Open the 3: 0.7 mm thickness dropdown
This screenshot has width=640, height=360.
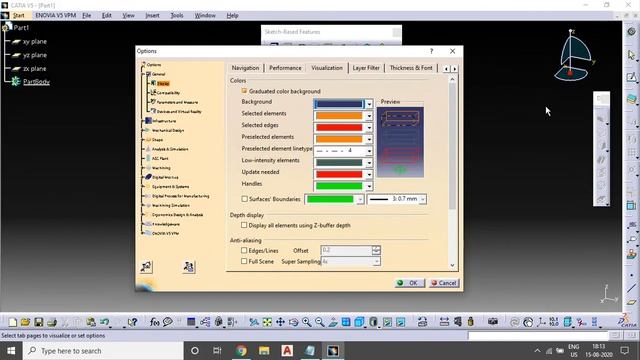pyautogui.click(x=423, y=199)
